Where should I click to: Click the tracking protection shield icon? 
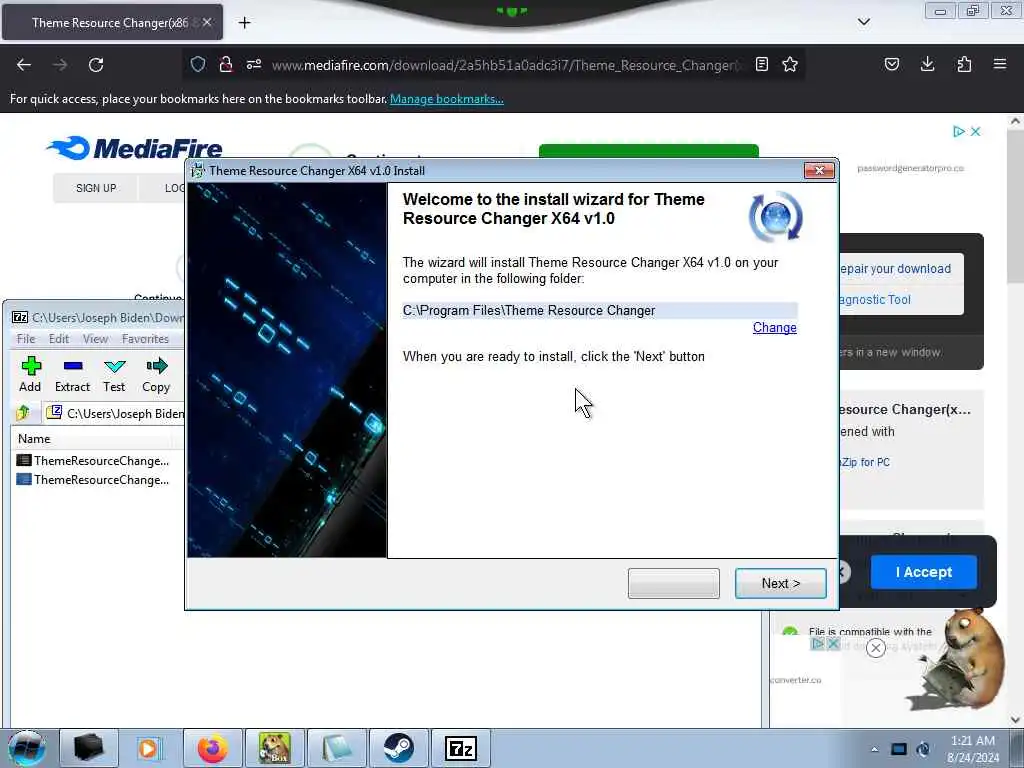coord(198,64)
